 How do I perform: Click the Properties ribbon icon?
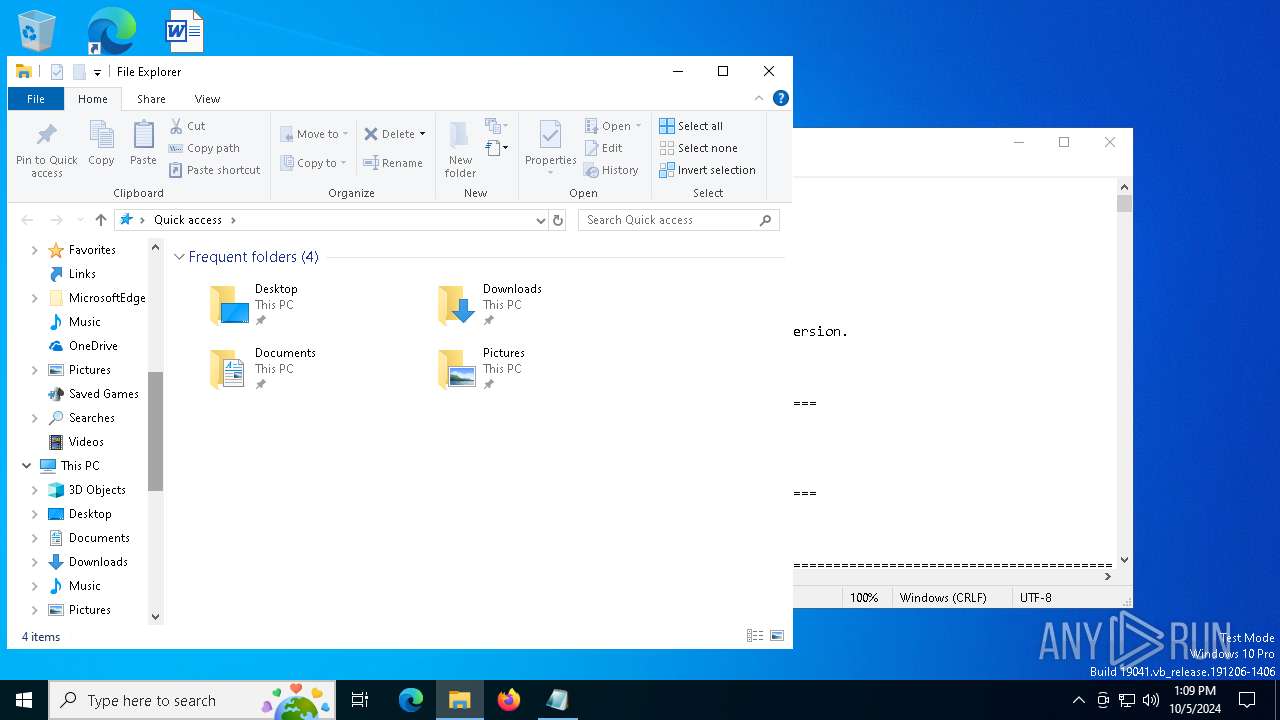pyautogui.click(x=550, y=135)
